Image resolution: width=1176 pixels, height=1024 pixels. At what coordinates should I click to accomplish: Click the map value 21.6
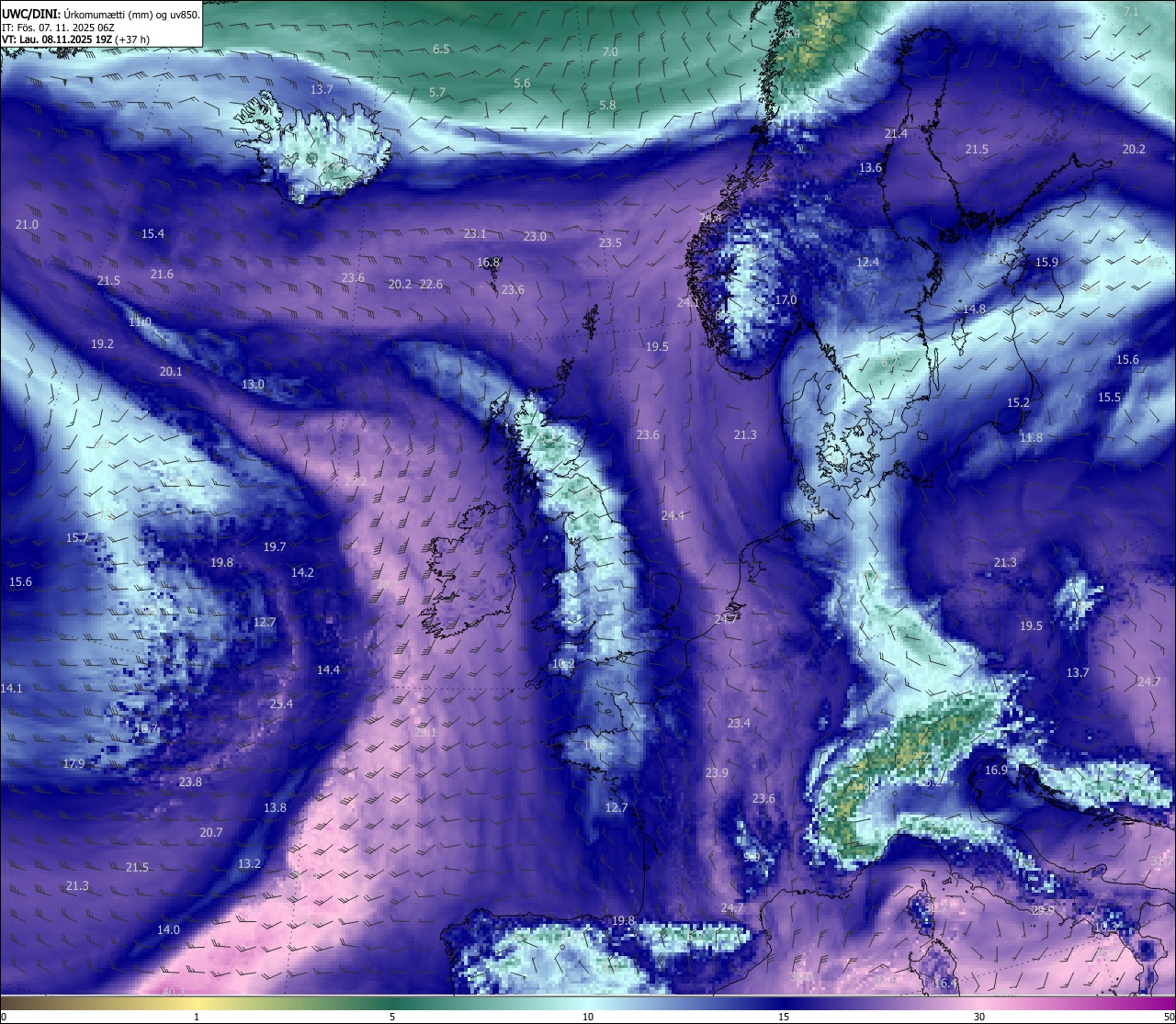pos(162,275)
